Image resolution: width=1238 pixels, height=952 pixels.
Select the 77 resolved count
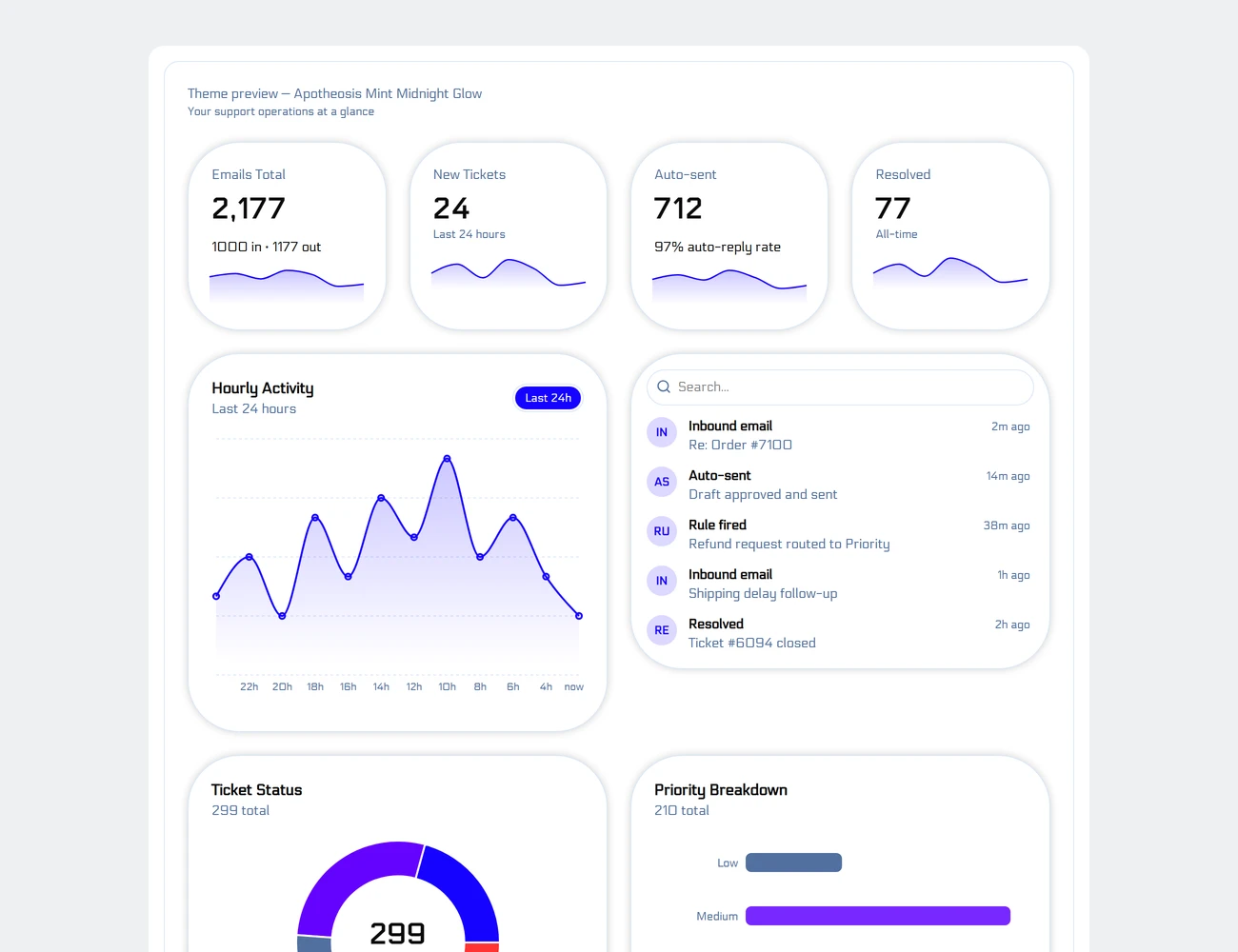tap(893, 208)
